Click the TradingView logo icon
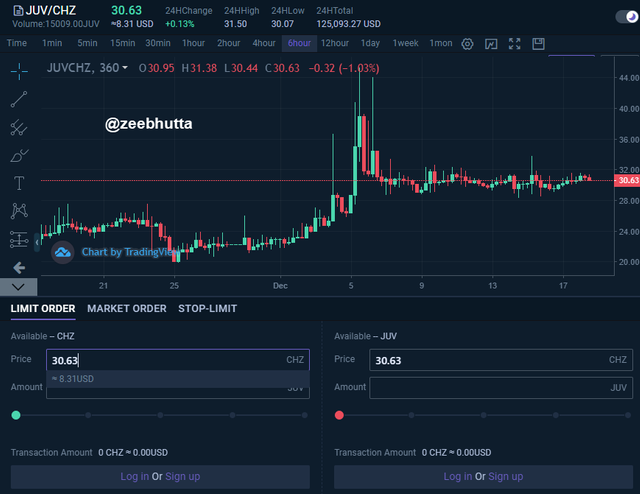The image size is (640, 494). (62, 252)
